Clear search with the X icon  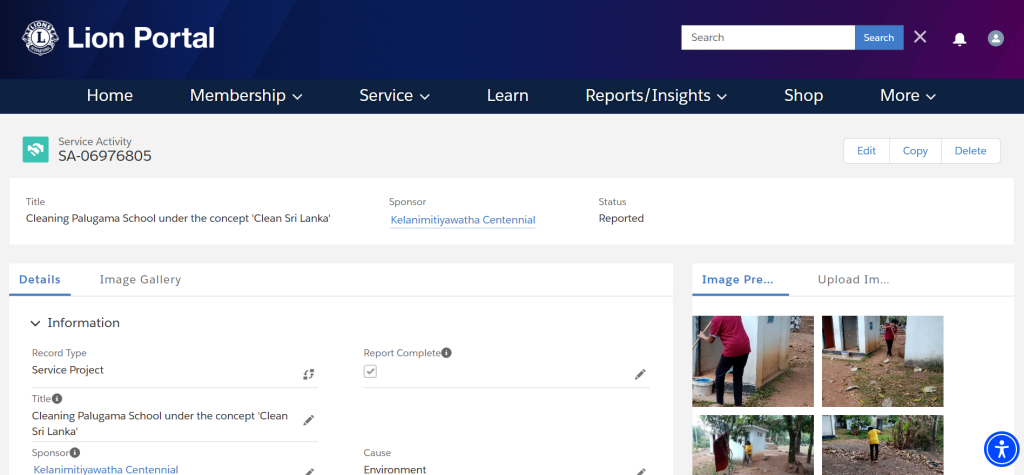tap(920, 37)
